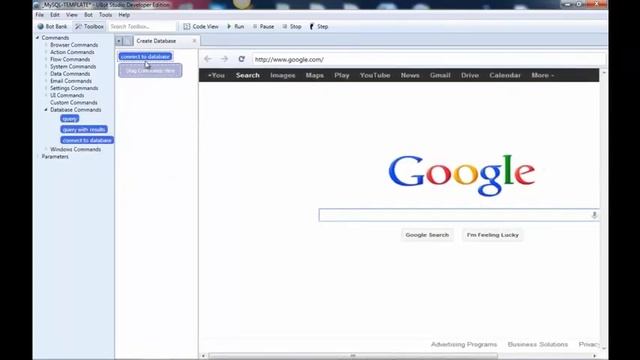Expand Data Commands category
Screen dimensions: 640x360
(x=46, y=74)
